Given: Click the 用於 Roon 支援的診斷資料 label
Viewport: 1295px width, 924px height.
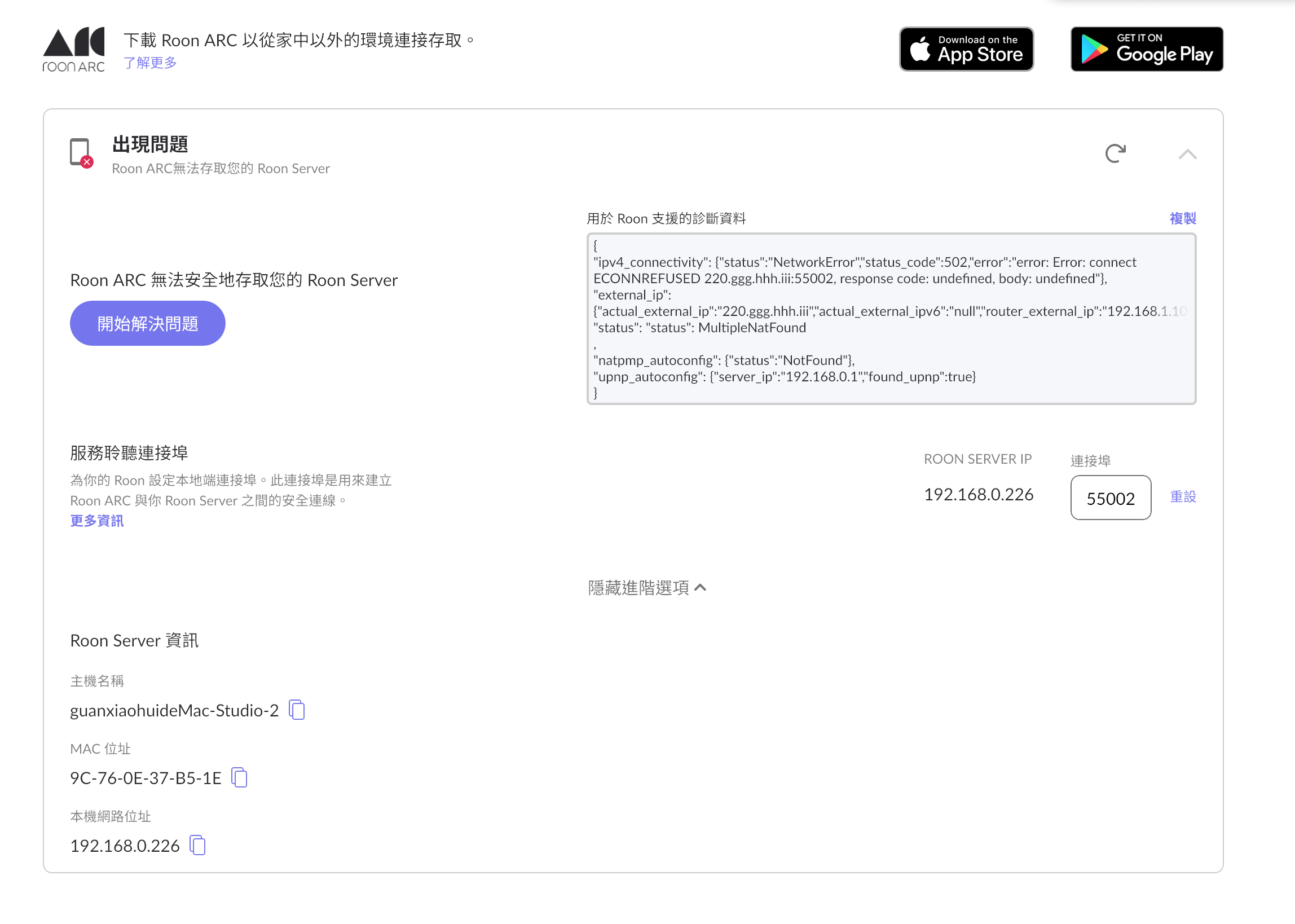Looking at the screenshot, I should [x=666, y=218].
